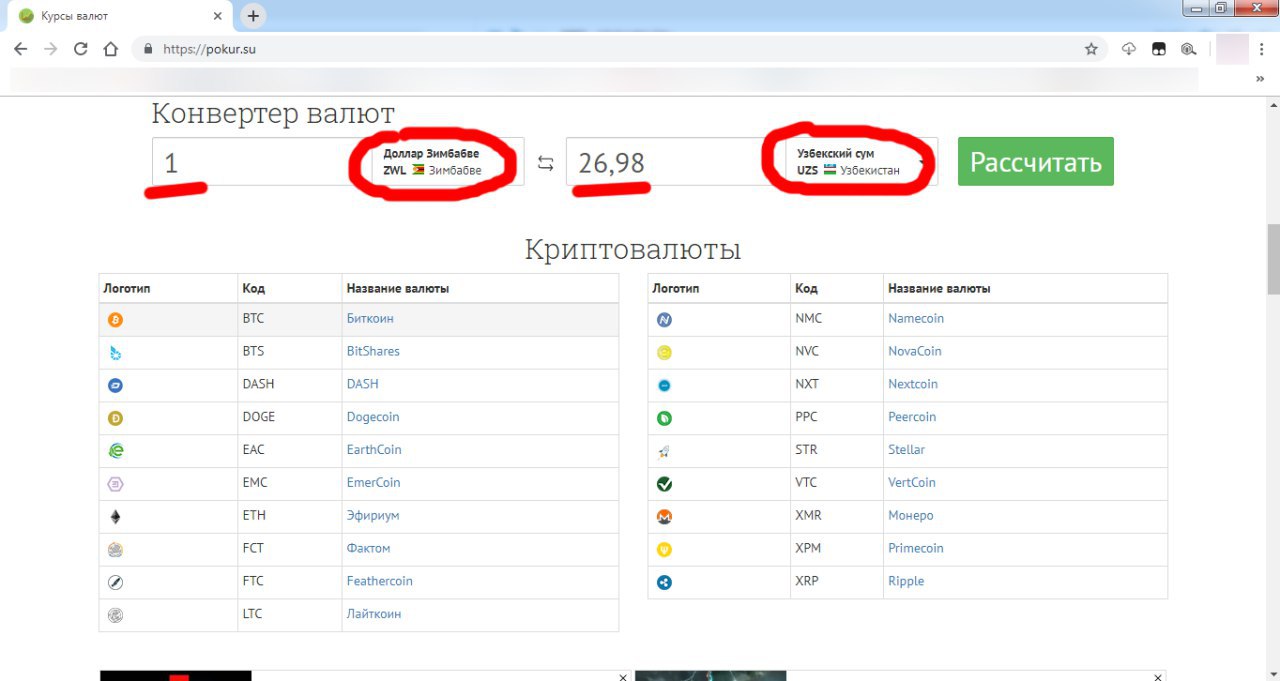Open the Zimbabwe dollar ZWL currency dropdown
Image resolution: width=1280 pixels, height=681 pixels.
[x=448, y=162]
